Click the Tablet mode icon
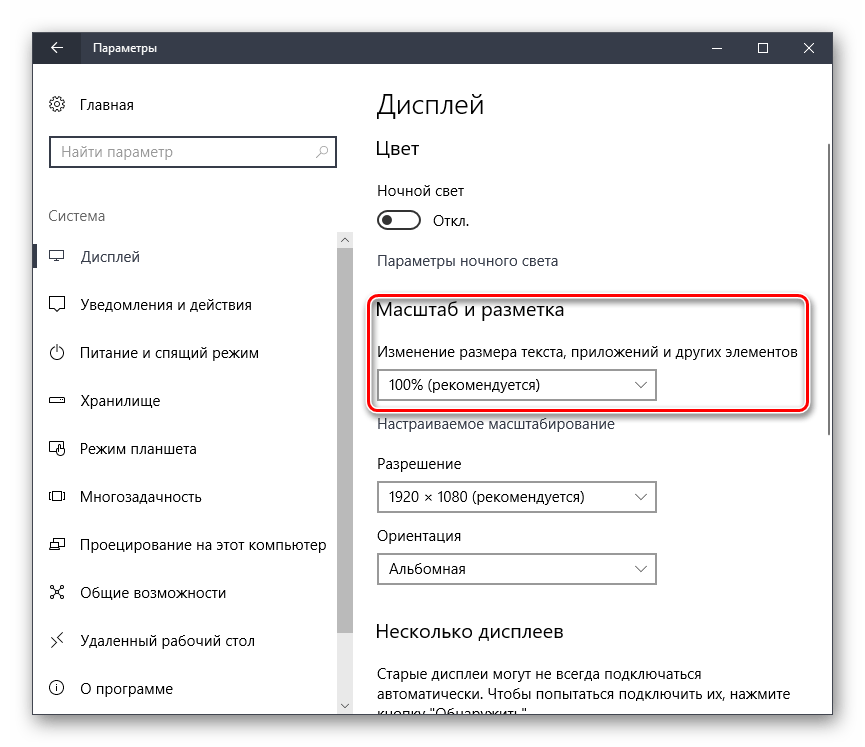The width and height of the screenshot is (865, 747). pyautogui.click(x=57, y=449)
